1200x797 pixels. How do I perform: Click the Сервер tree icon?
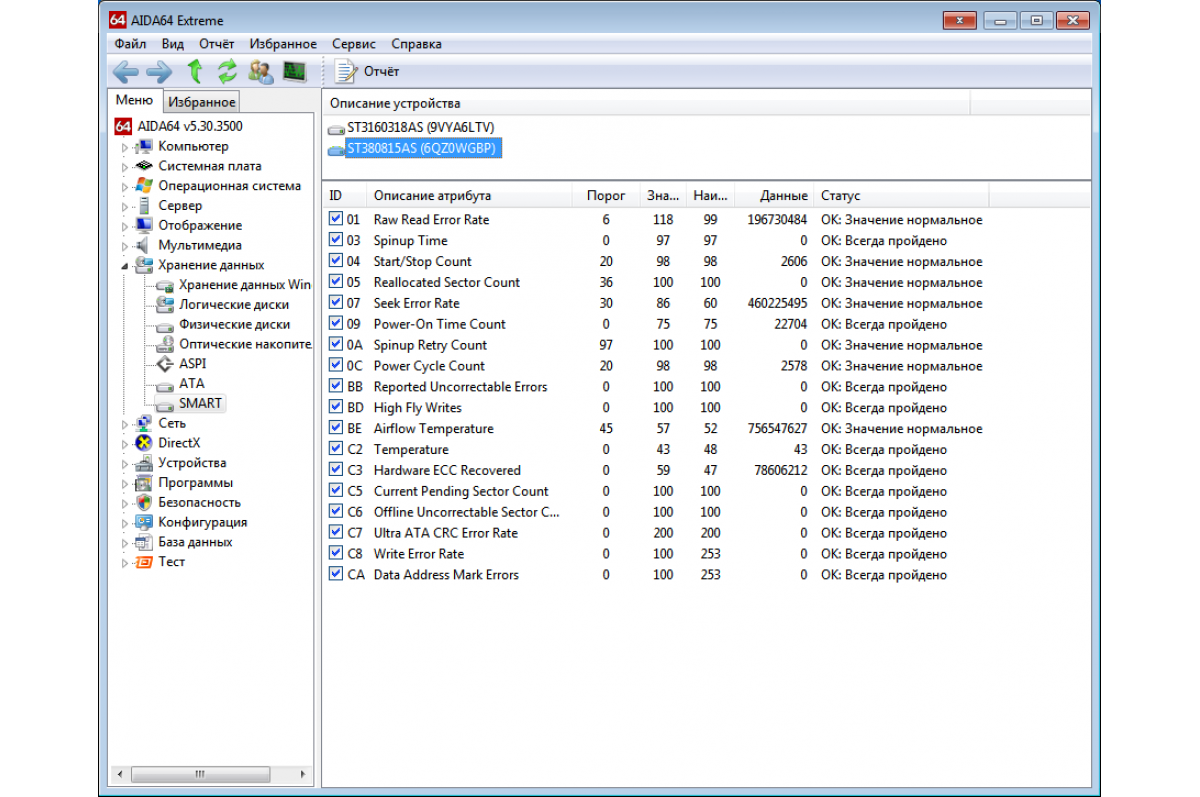click(x=145, y=206)
